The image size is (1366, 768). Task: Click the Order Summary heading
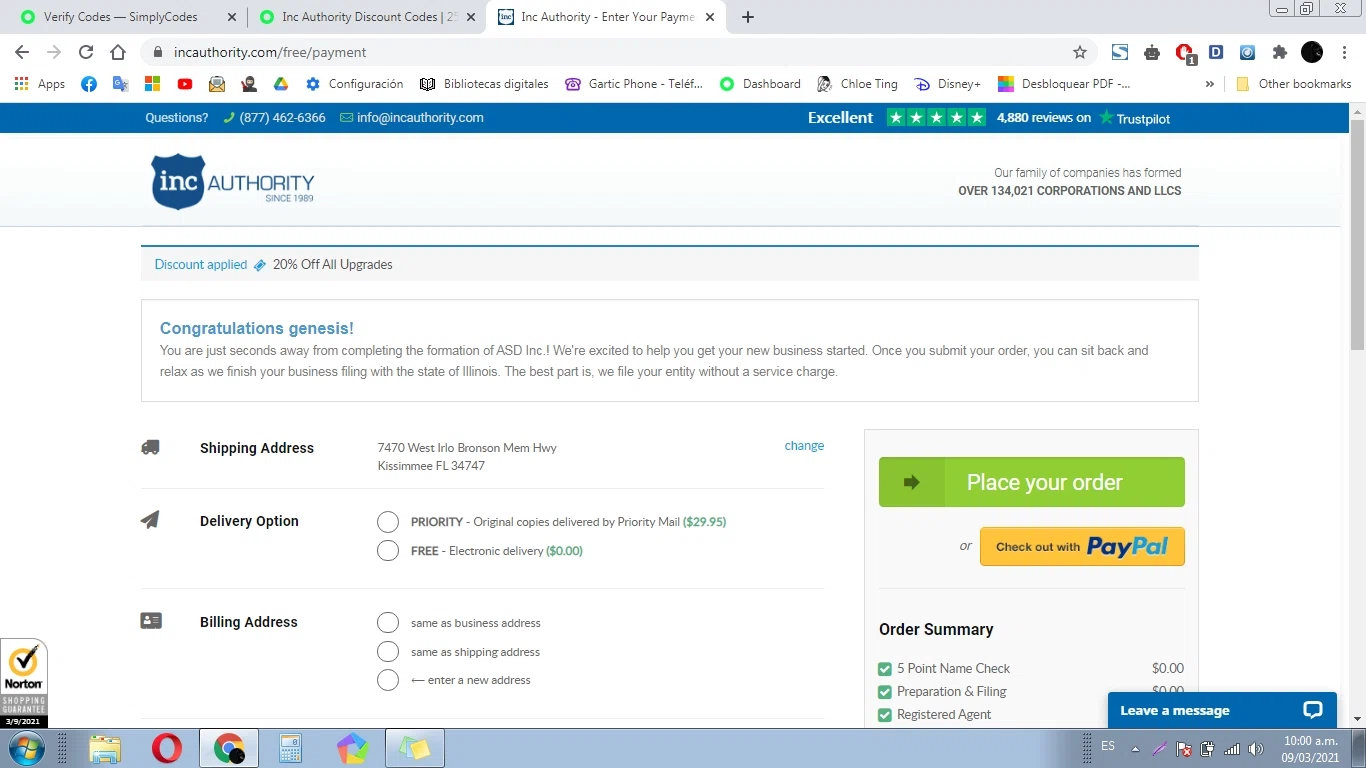[x=936, y=629]
